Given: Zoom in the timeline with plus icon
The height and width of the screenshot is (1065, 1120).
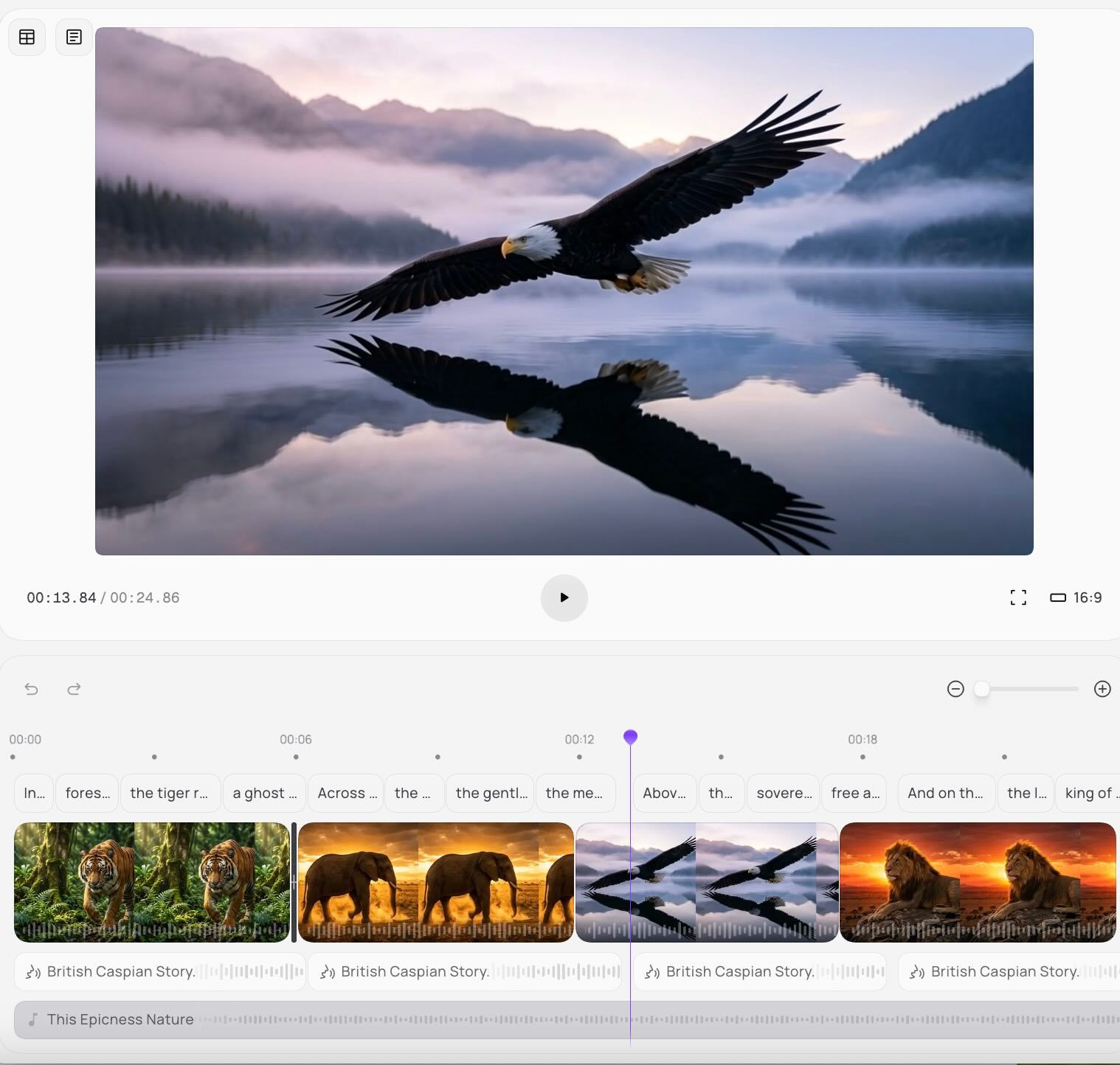Looking at the screenshot, I should [x=1102, y=689].
